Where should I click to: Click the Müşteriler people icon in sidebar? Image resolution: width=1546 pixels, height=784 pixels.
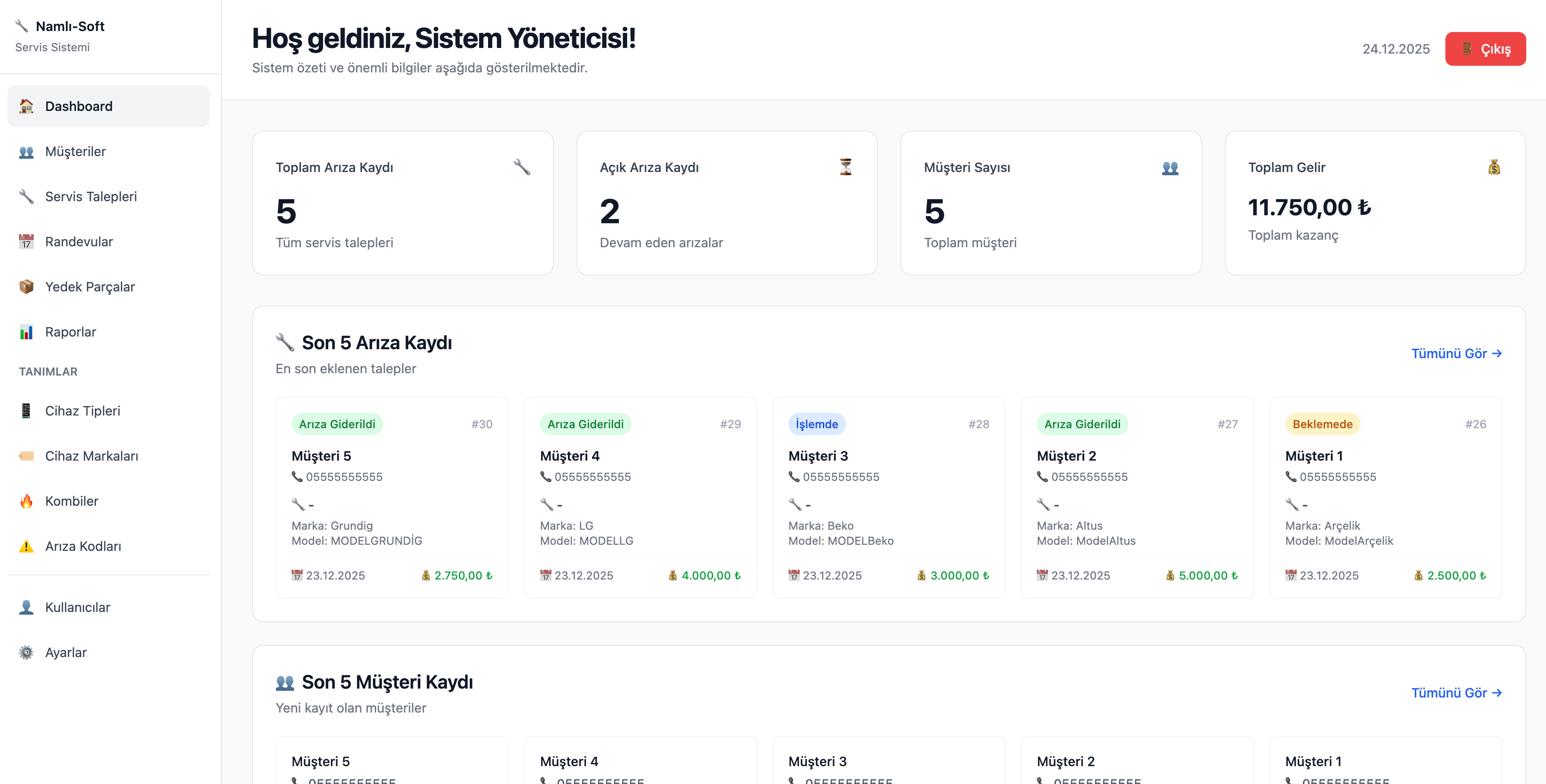[26, 152]
